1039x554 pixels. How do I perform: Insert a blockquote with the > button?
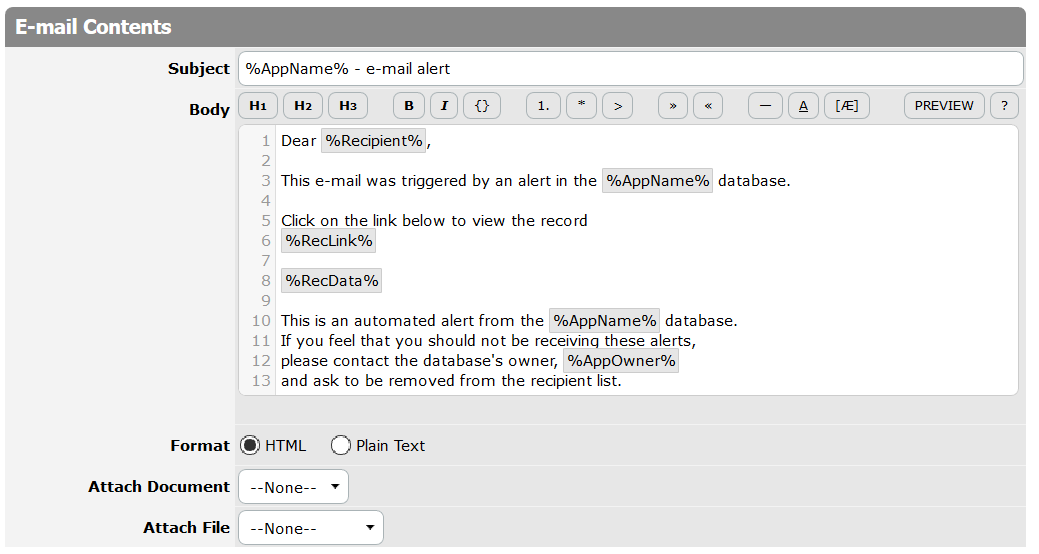(x=618, y=106)
